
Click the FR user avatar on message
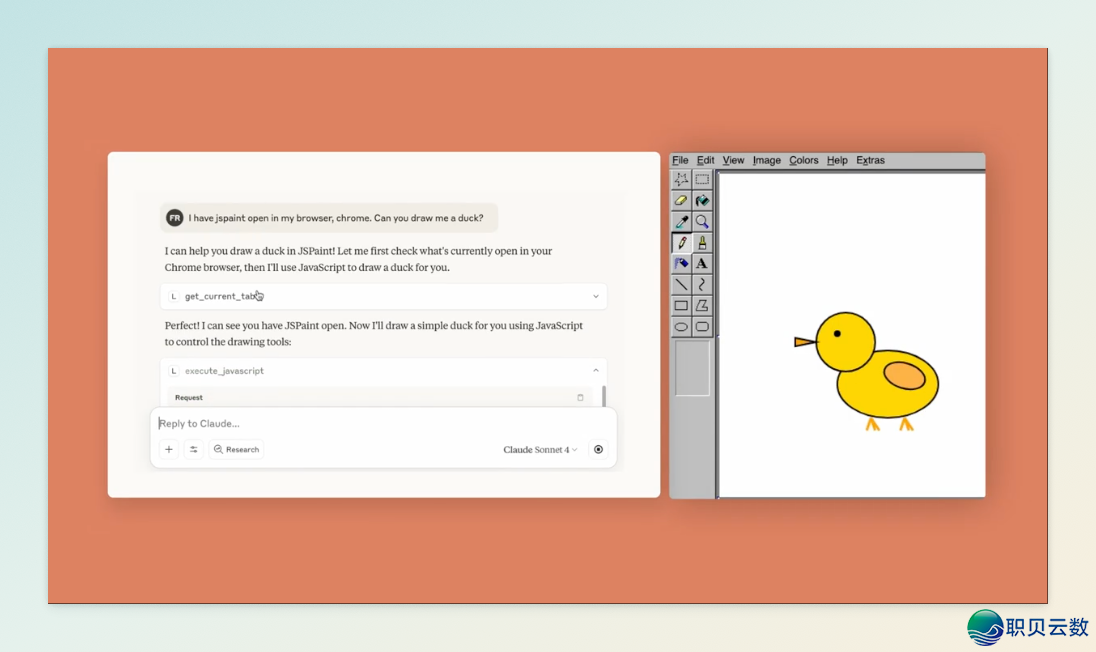(175, 218)
